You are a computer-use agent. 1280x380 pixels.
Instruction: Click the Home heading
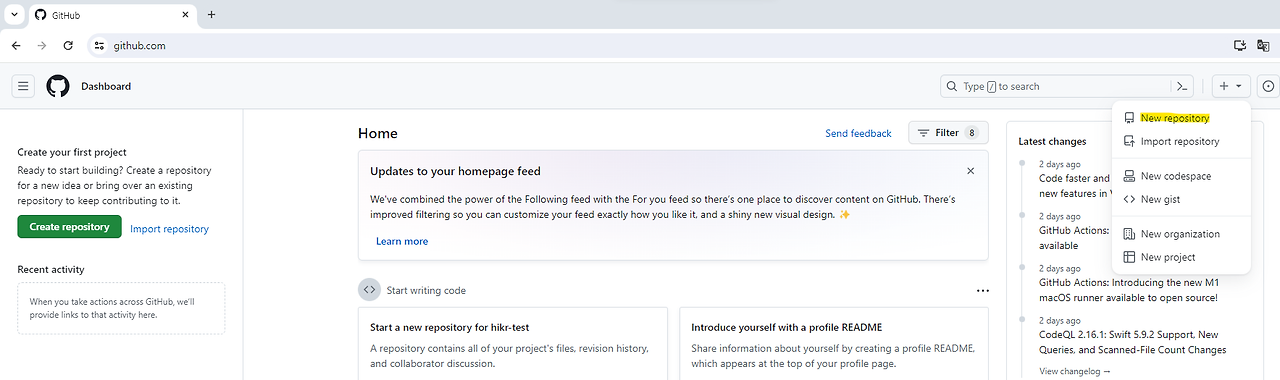[378, 133]
